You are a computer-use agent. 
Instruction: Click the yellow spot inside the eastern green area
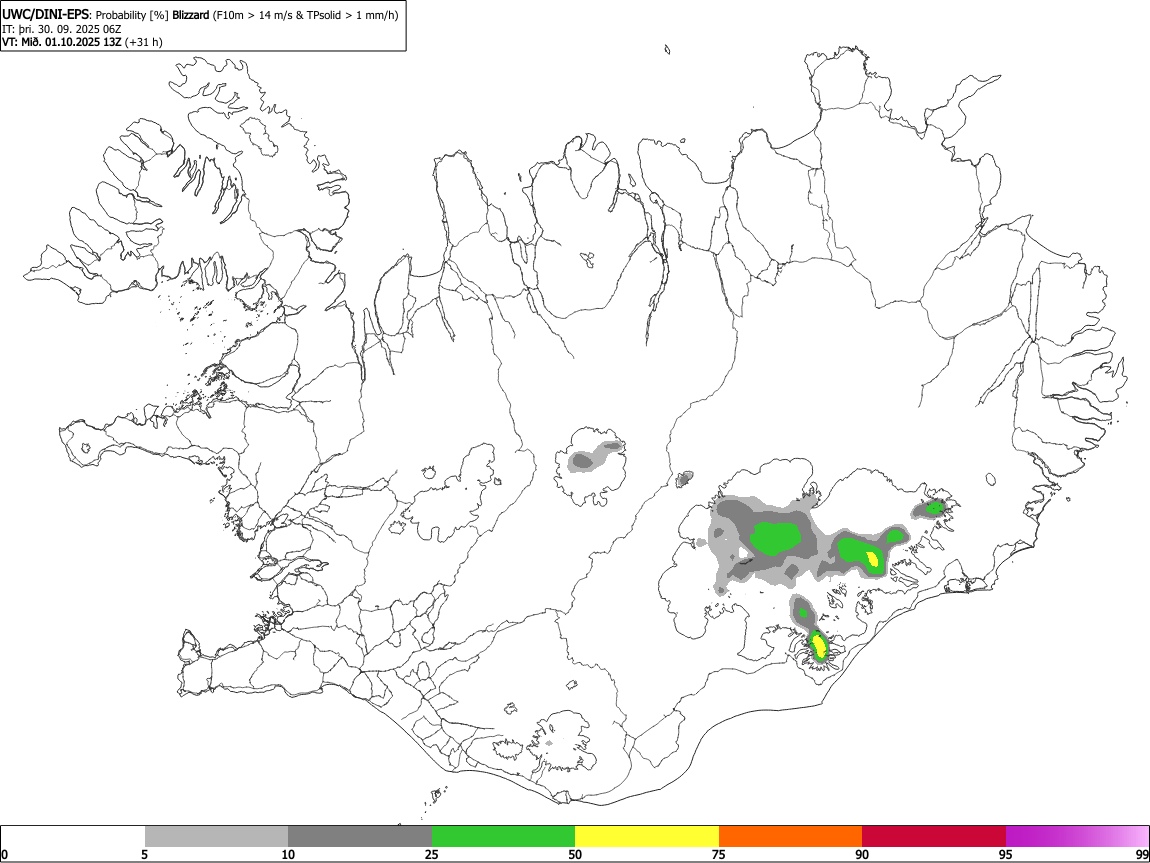873,559
